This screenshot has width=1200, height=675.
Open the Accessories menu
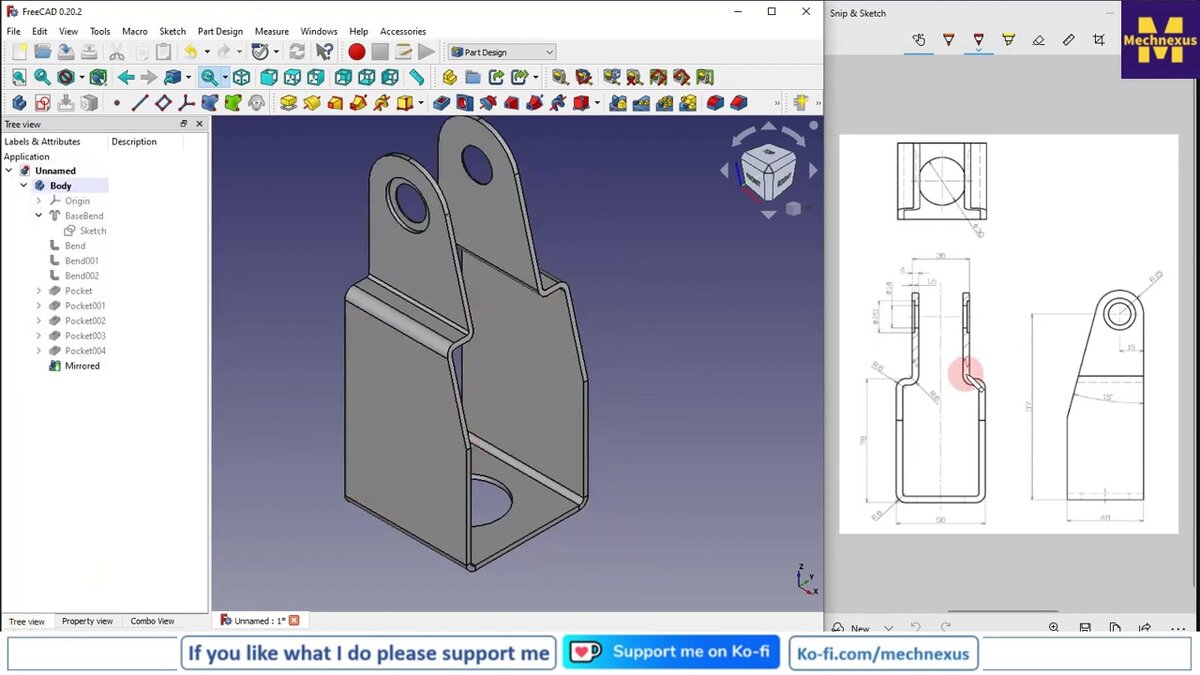point(403,31)
